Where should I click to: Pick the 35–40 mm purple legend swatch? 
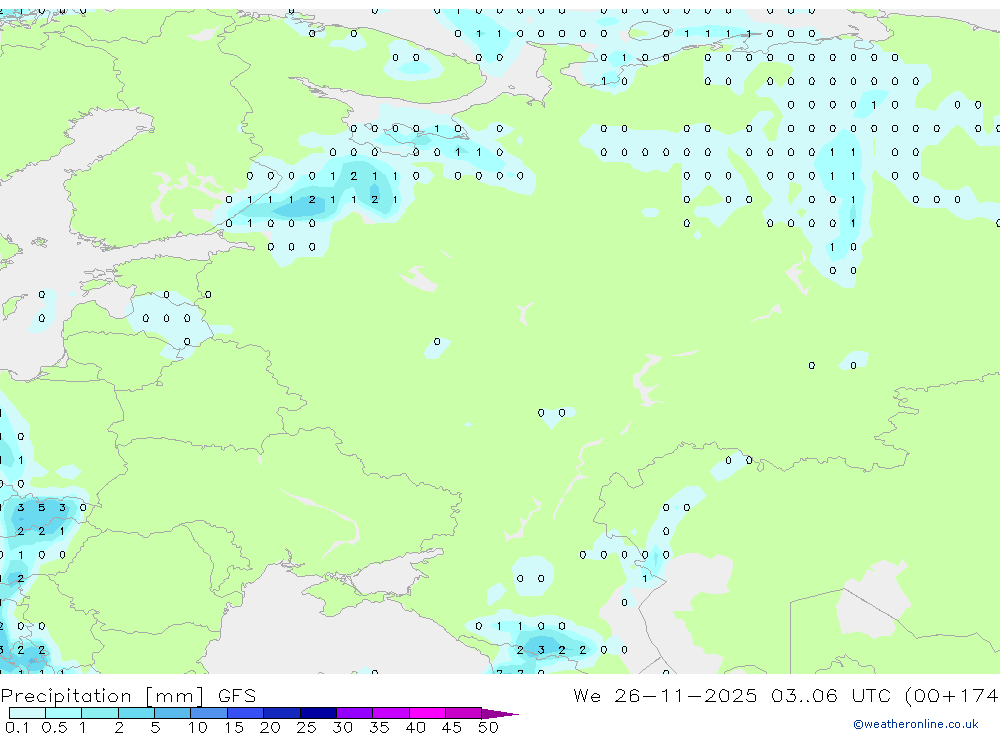(391, 713)
